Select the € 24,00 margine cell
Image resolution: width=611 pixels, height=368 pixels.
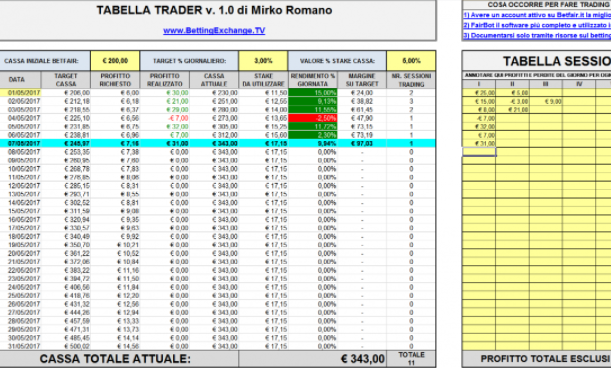(x=362, y=93)
